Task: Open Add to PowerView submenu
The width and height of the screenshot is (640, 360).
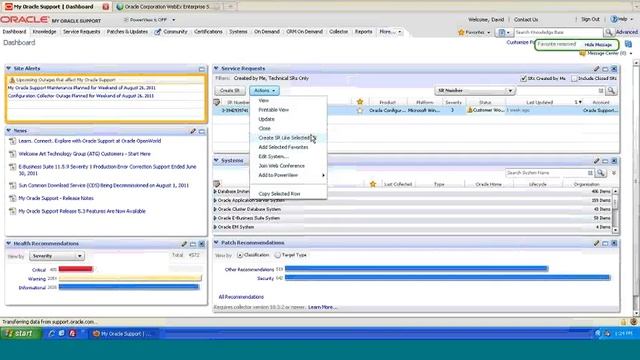Action: pos(288,176)
